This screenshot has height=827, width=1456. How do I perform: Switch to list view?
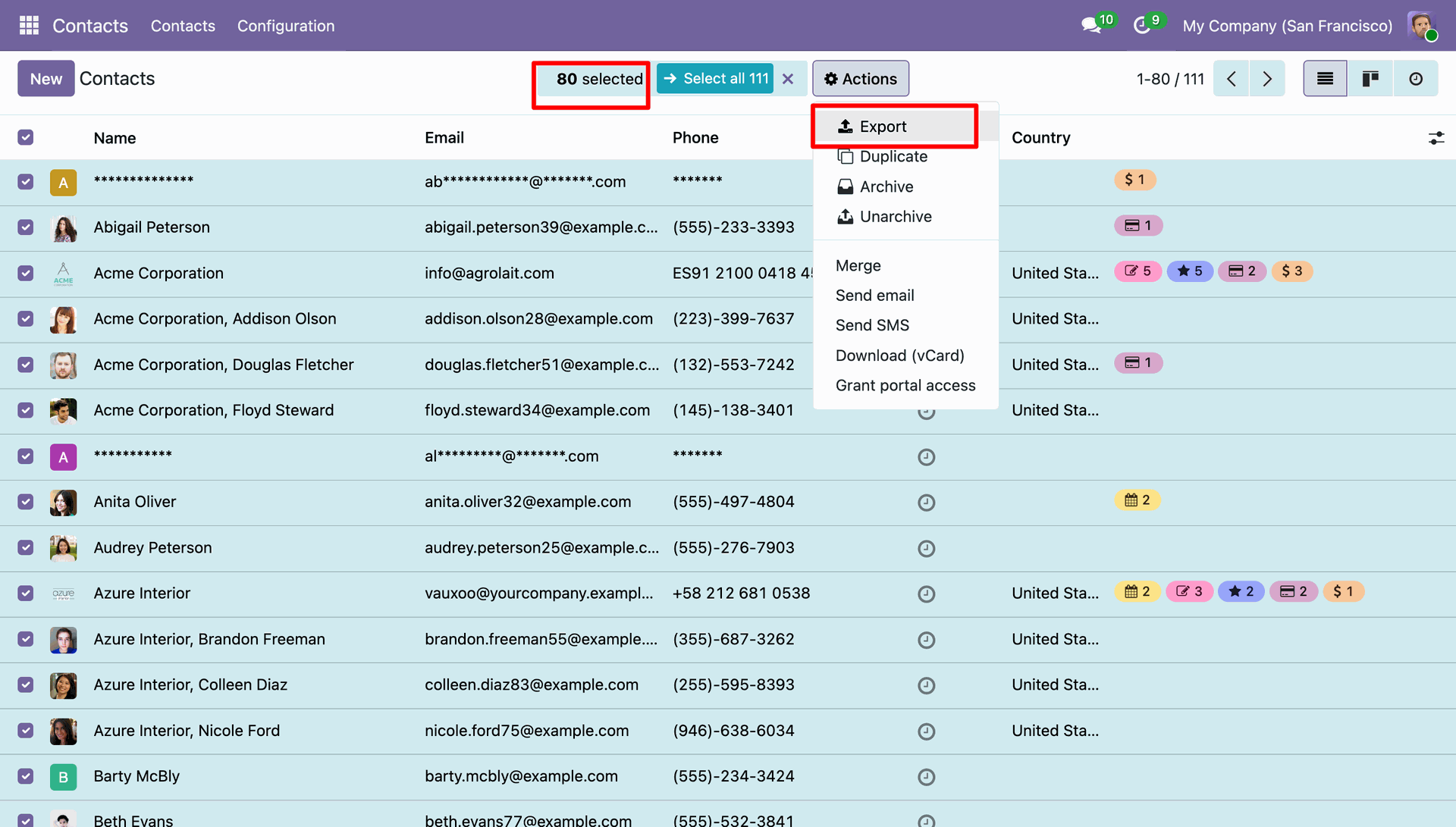1325,79
